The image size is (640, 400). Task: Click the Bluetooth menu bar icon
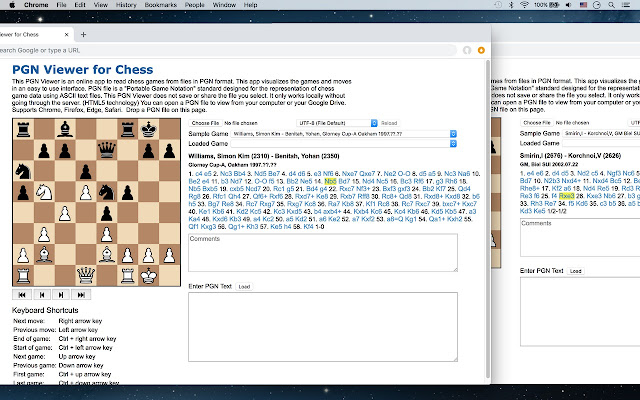511,5
